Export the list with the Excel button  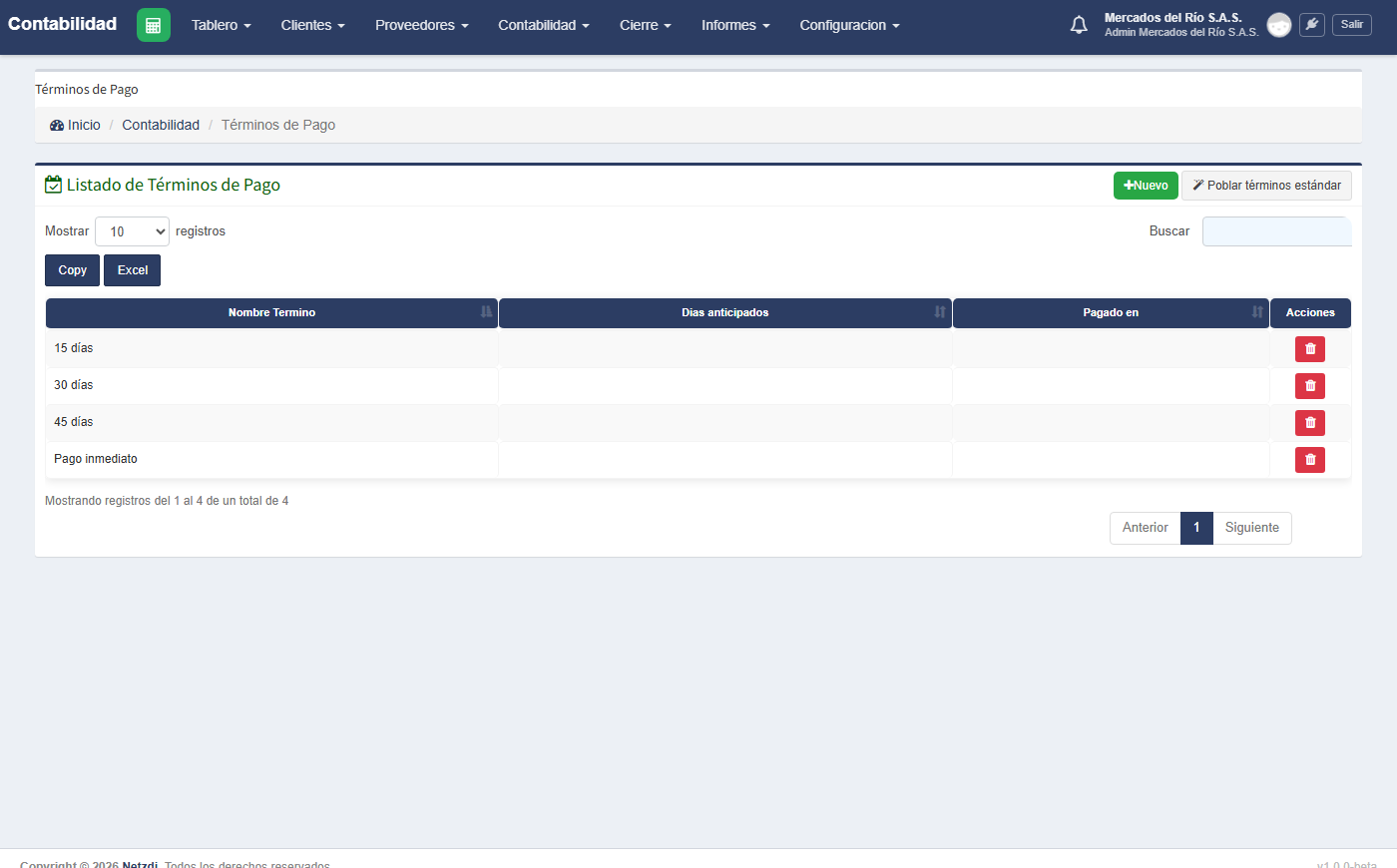click(133, 270)
